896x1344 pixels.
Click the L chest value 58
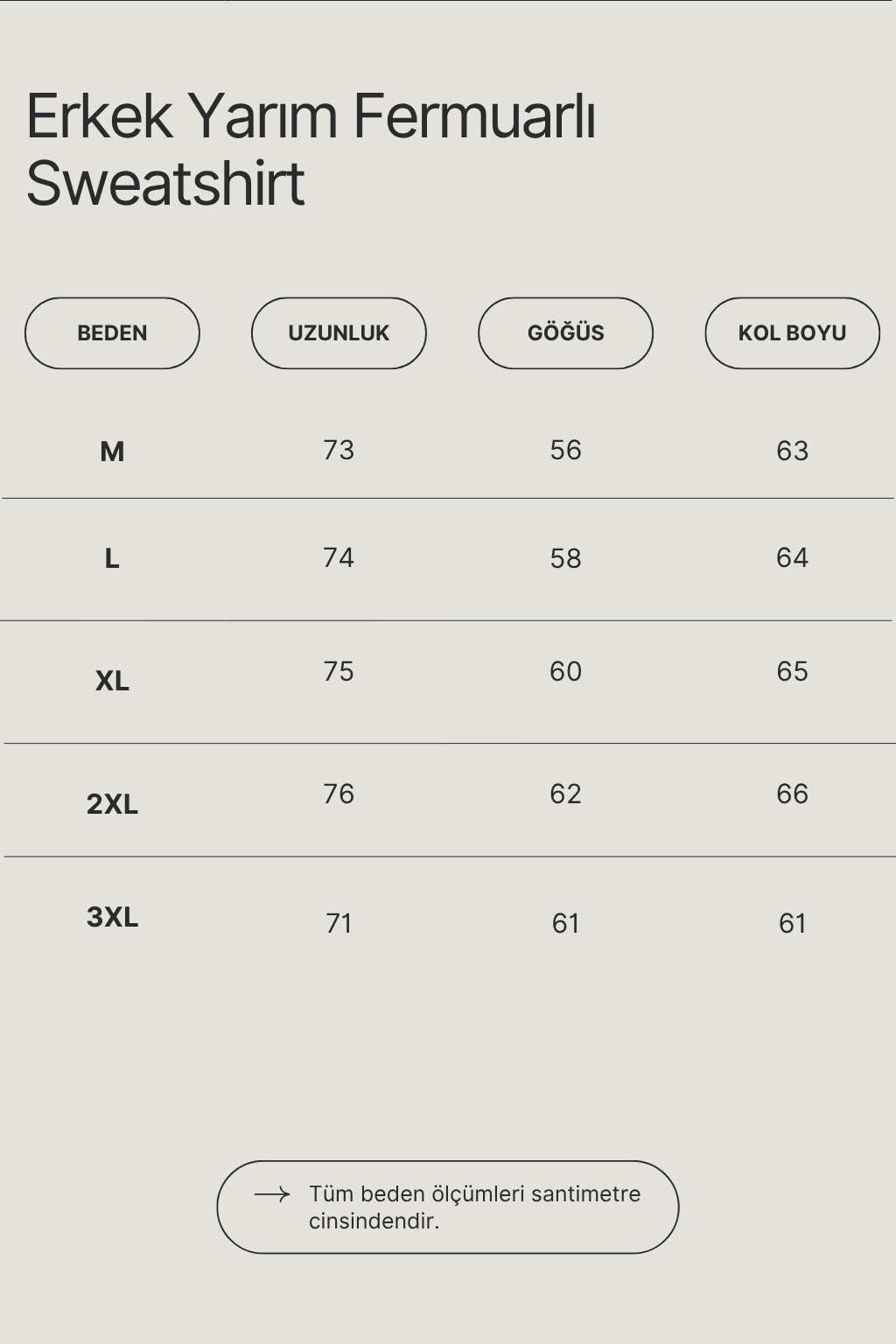(x=565, y=558)
